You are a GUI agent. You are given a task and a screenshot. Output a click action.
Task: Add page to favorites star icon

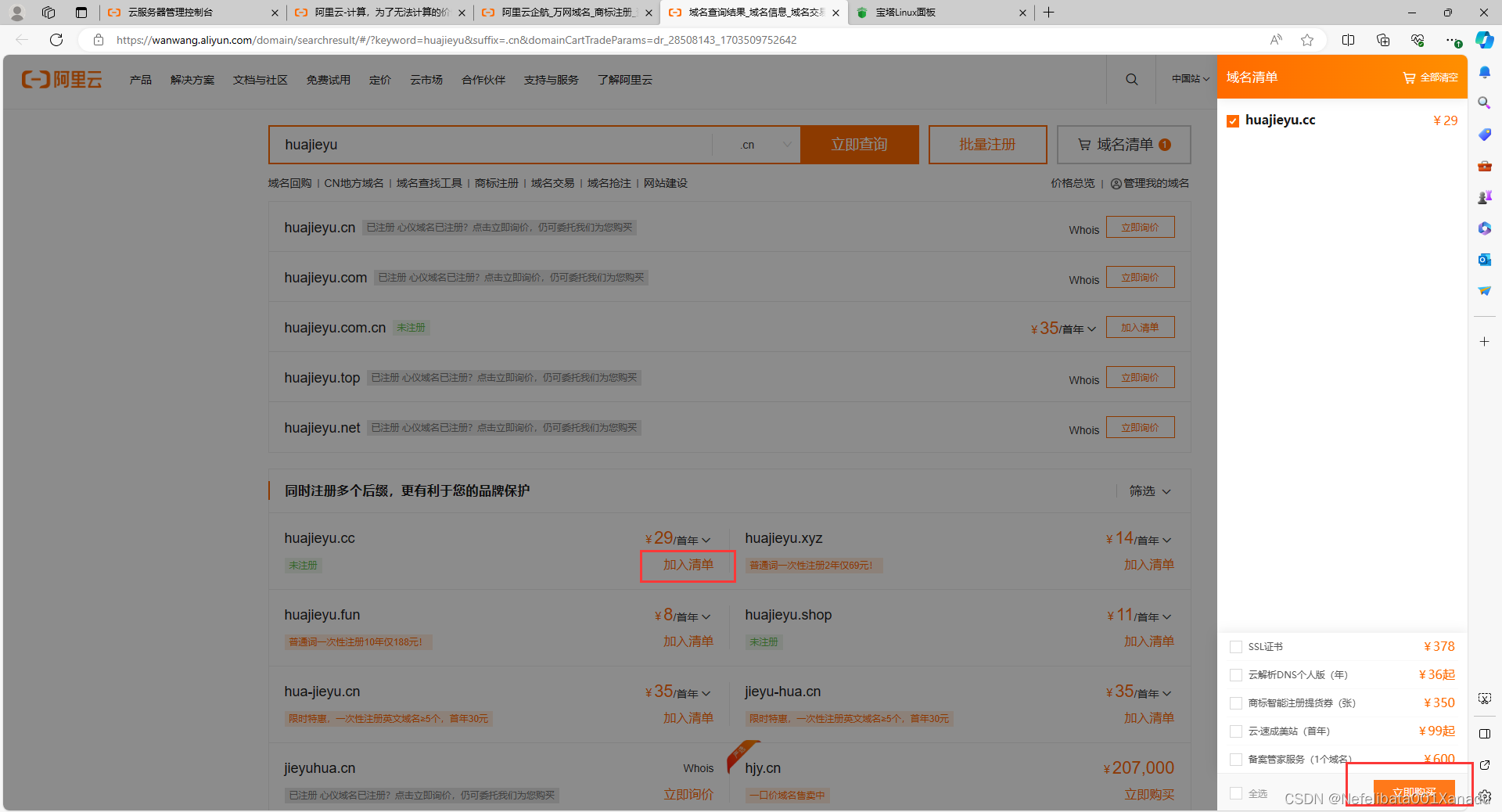1307,40
